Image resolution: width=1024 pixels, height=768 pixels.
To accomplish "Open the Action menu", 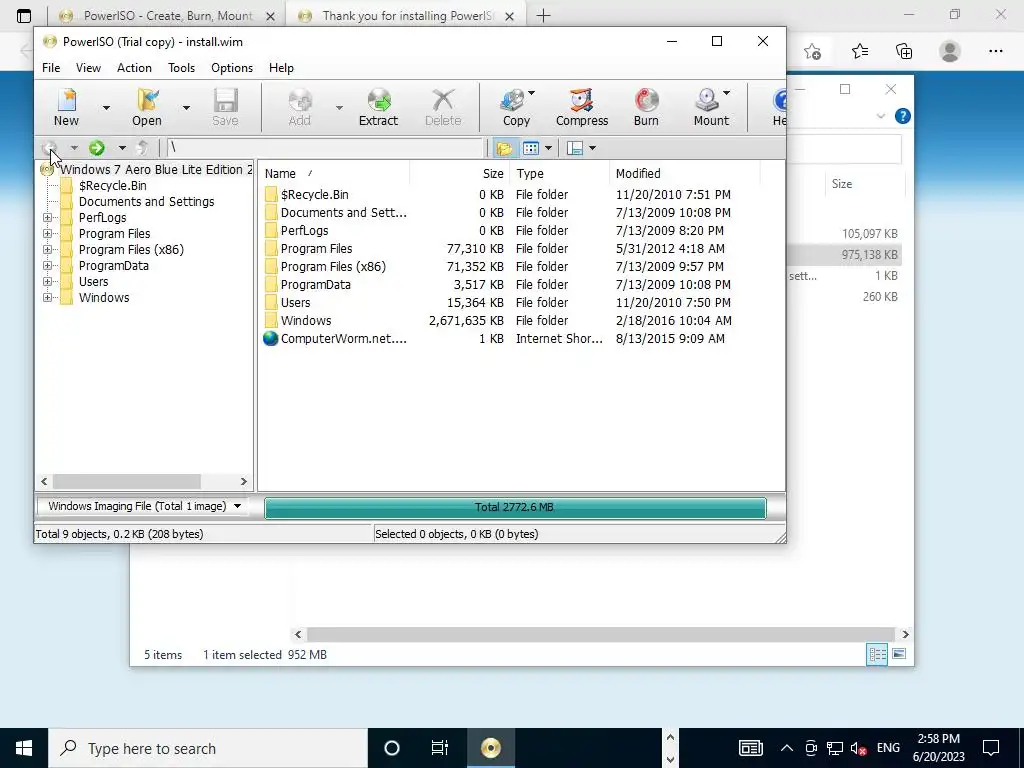I will pyautogui.click(x=134, y=68).
